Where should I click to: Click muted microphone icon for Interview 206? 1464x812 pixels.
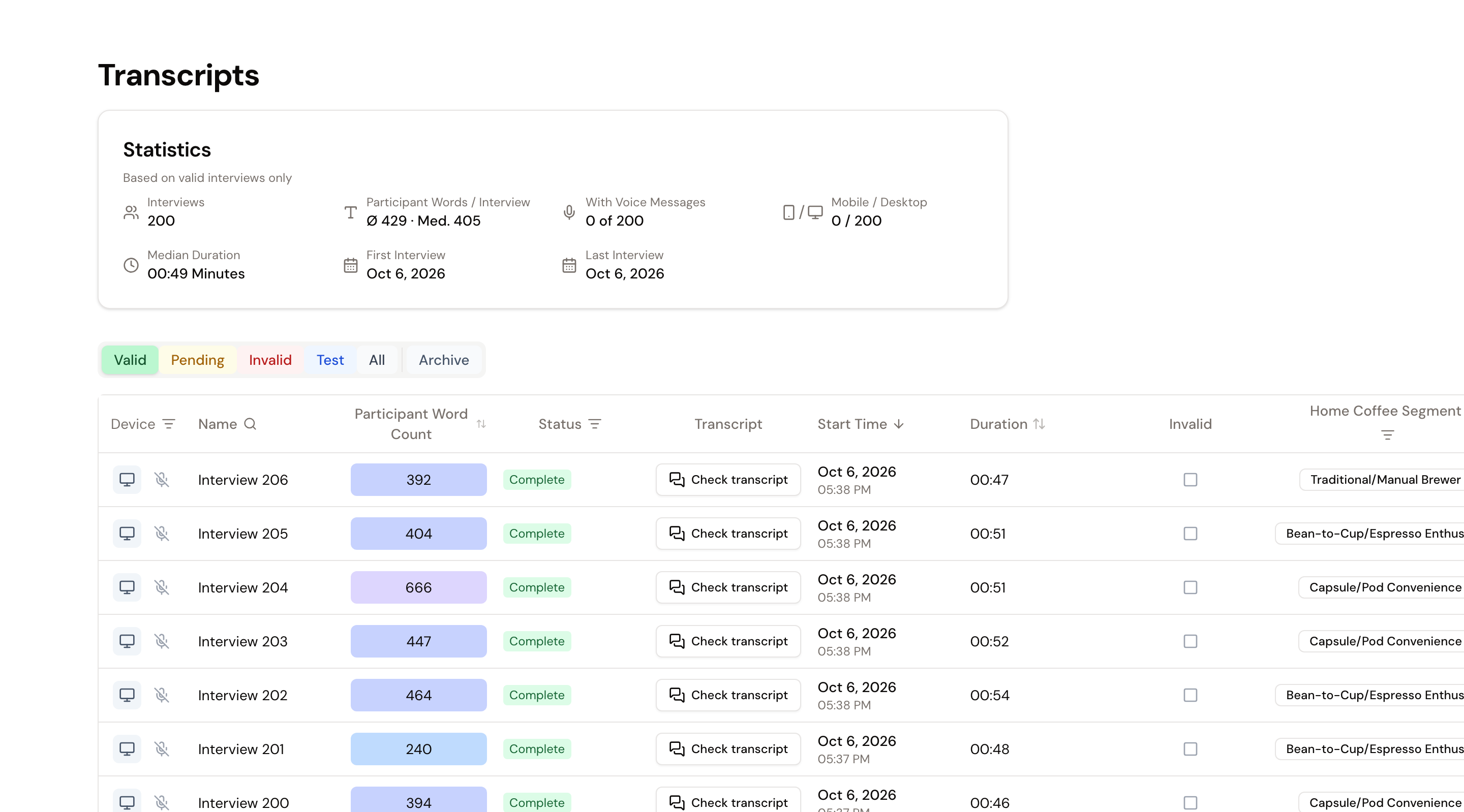162,480
